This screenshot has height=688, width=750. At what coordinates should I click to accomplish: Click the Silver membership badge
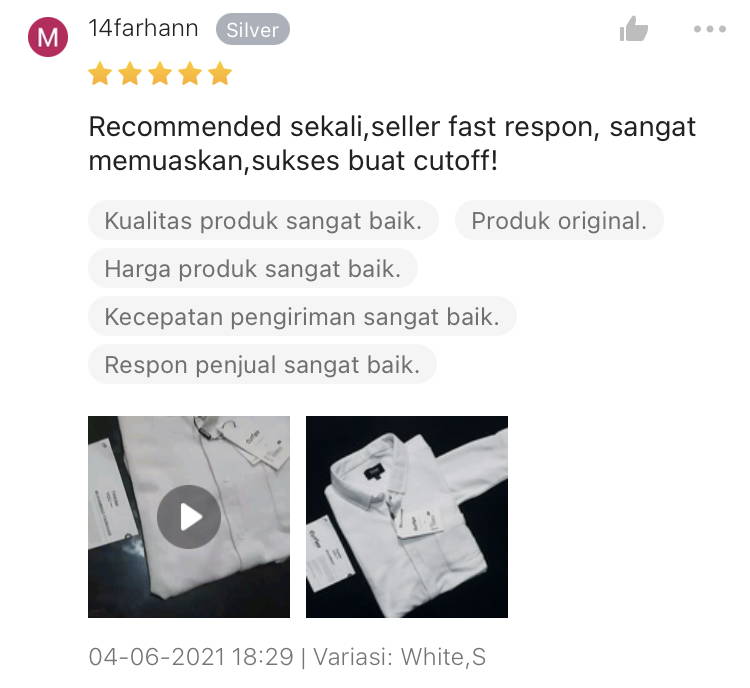(x=253, y=30)
